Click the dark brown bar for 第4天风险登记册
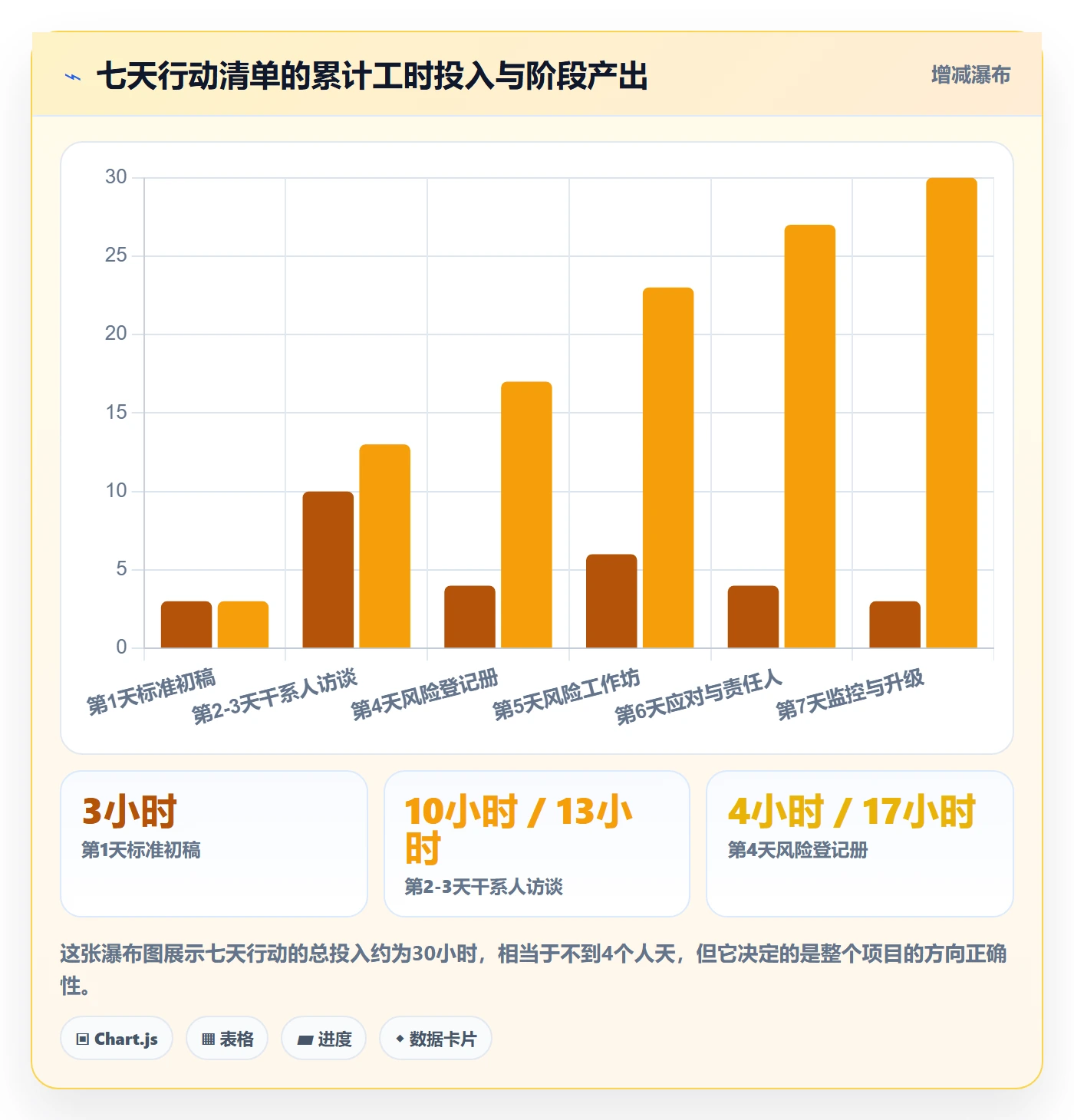Viewport: 1074px width, 1120px height. click(469, 617)
